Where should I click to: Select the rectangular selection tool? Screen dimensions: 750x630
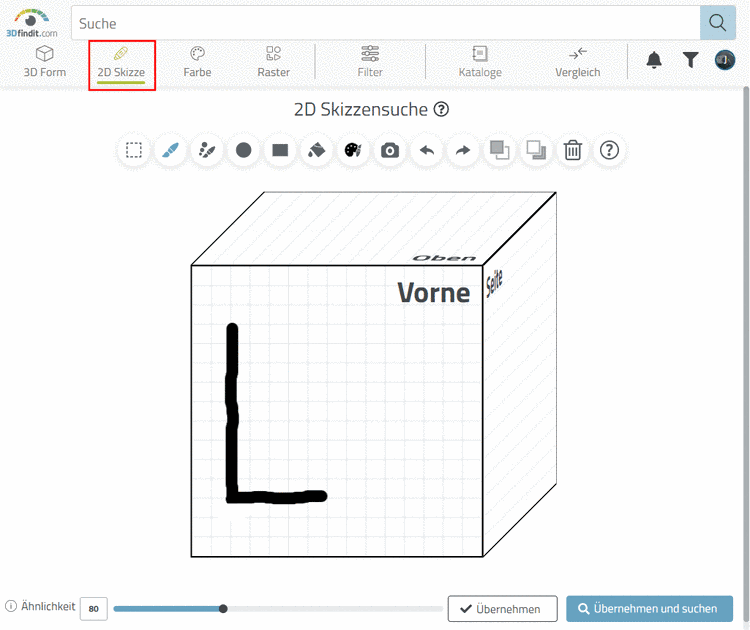[134, 150]
